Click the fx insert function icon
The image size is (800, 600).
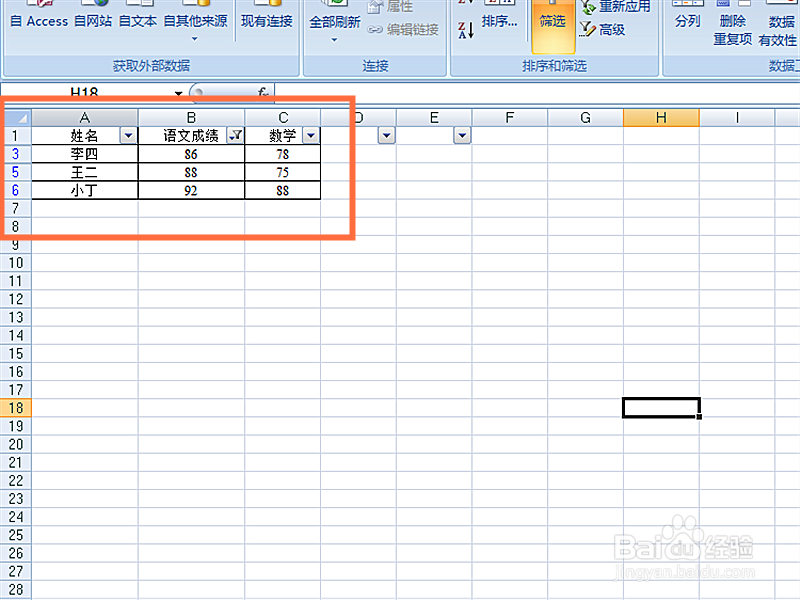(262, 92)
